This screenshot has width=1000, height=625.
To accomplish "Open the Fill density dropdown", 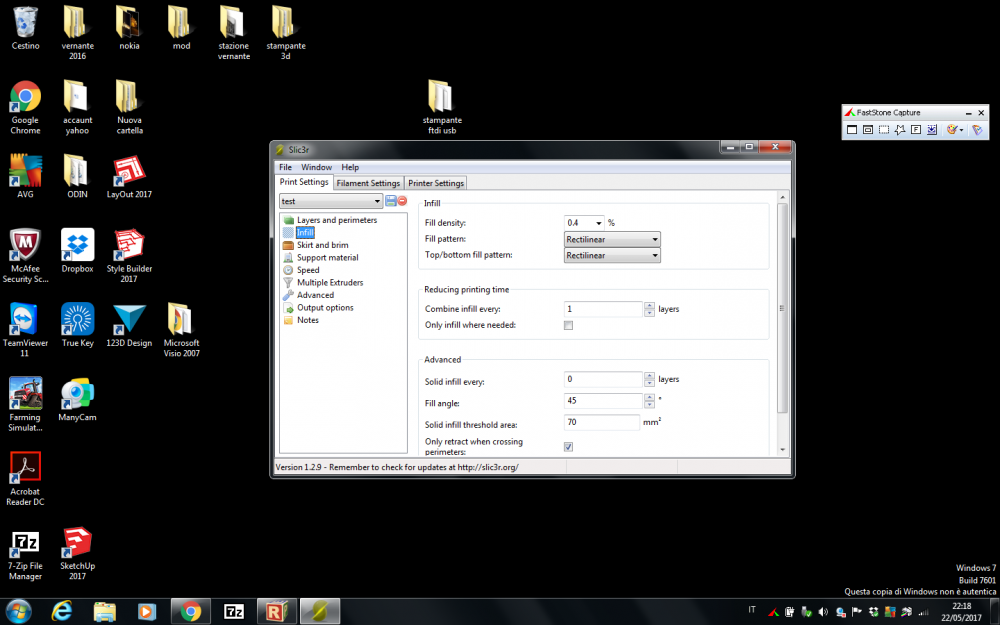I will (599, 223).
